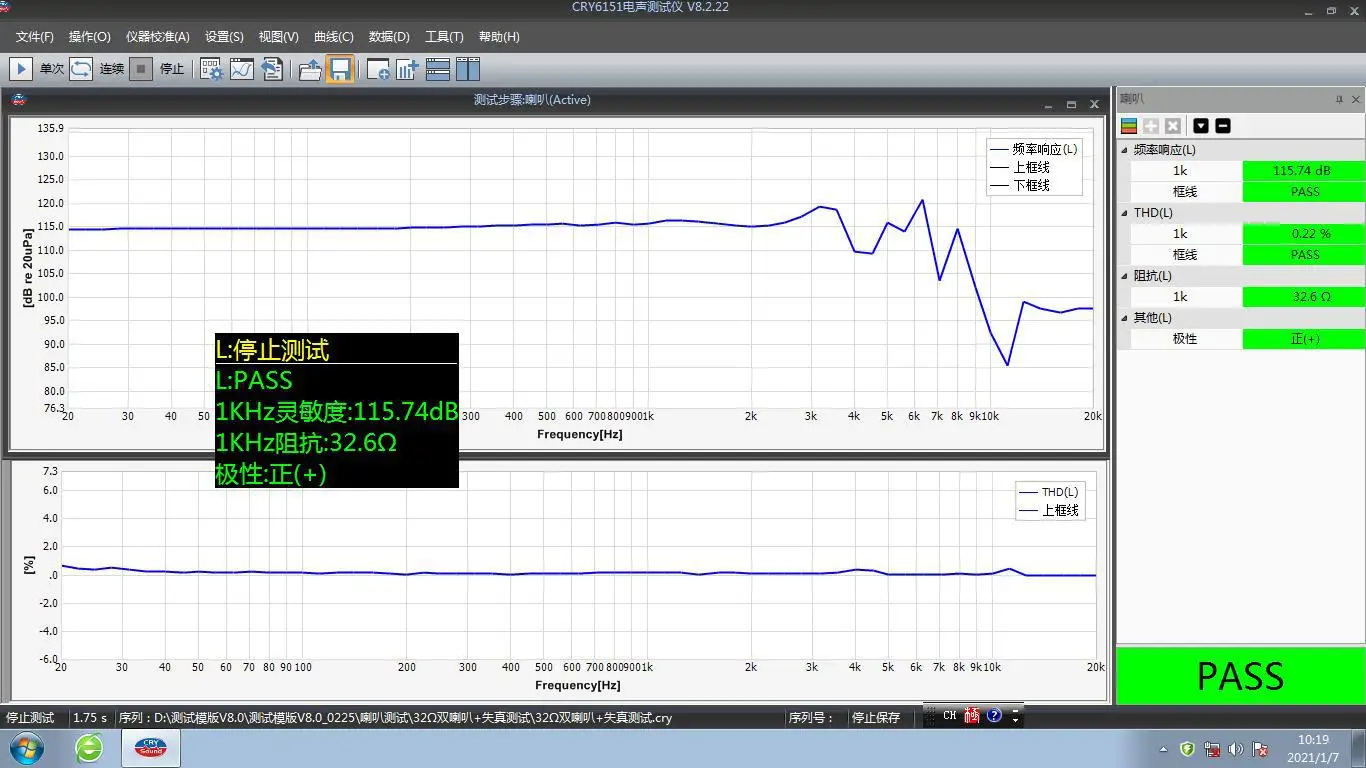Open the Windows Start menu
This screenshot has width=1366, height=768.
click(26, 748)
